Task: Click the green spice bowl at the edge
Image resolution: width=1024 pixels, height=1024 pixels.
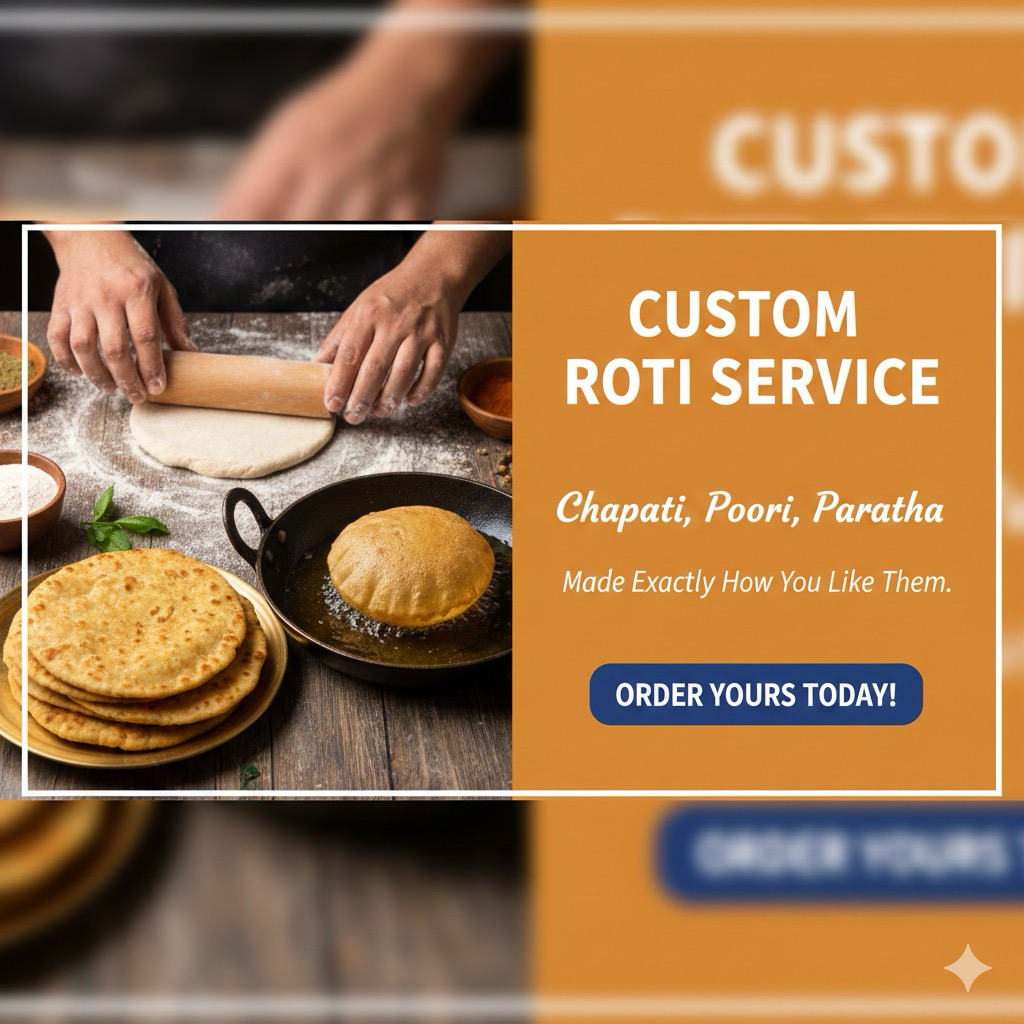Action: click(18, 372)
